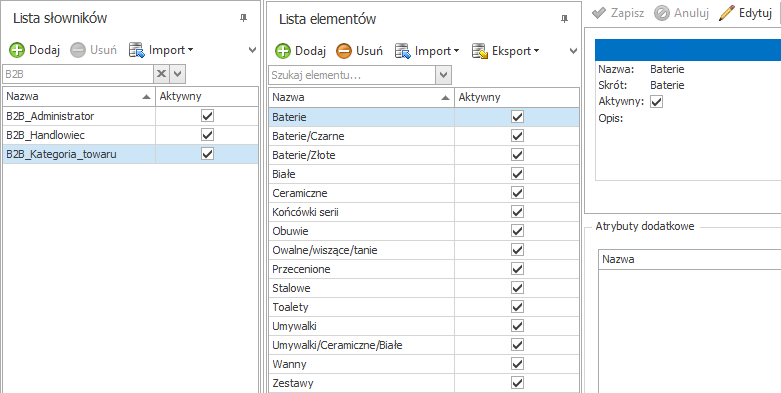Viewport: 781px width, 393px height.
Task: Open Eksport menu in Lista elementów
Action: click(x=506, y=50)
